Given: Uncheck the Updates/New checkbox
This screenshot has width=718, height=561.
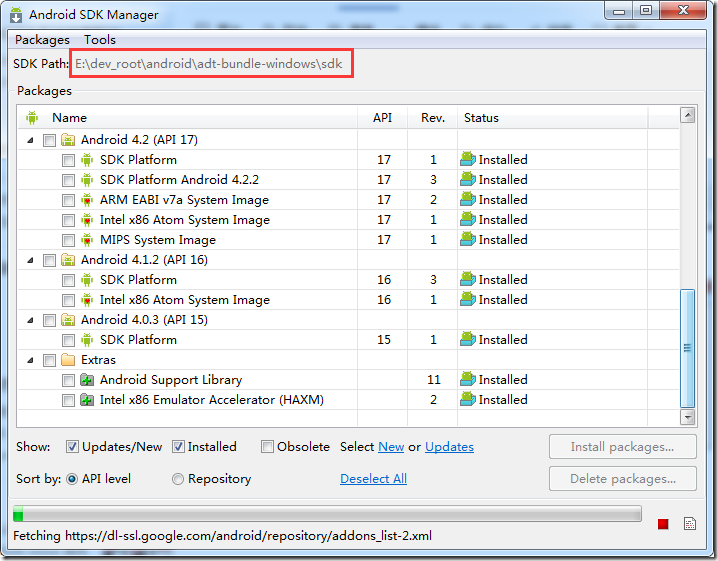Looking at the screenshot, I should pyautogui.click(x=73, y=447).
